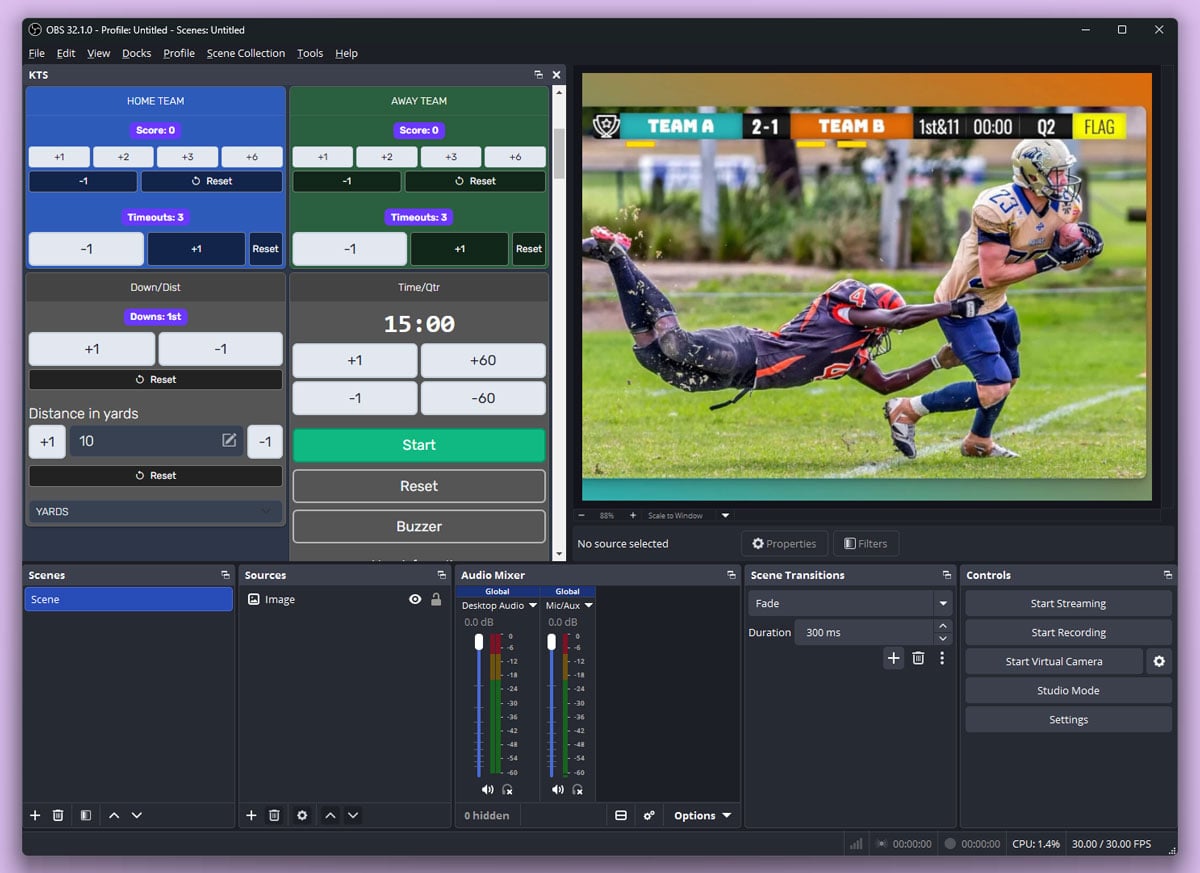Add a new source with the plus icon

pos(251,815)
